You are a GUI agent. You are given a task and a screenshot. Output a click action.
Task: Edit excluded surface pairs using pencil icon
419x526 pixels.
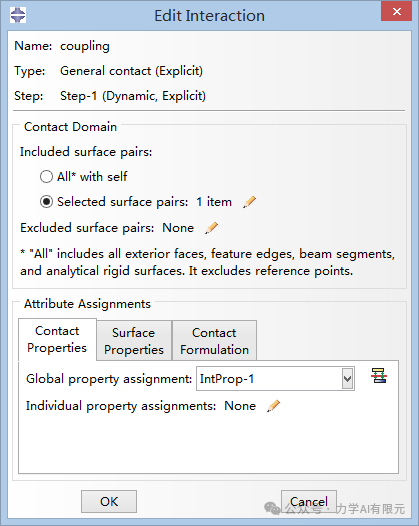click(212, 228)
